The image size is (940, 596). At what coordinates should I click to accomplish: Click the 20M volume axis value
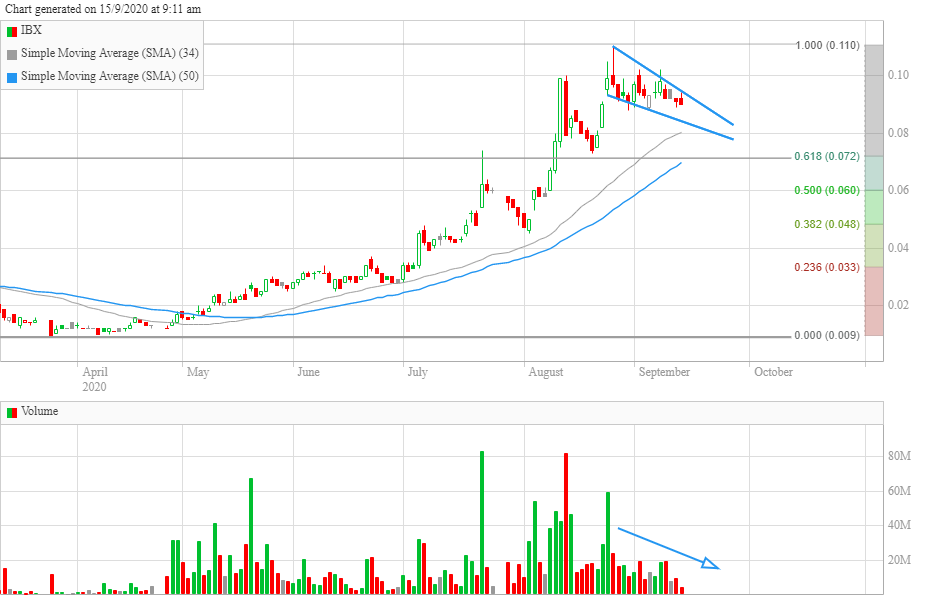(899, 560)
